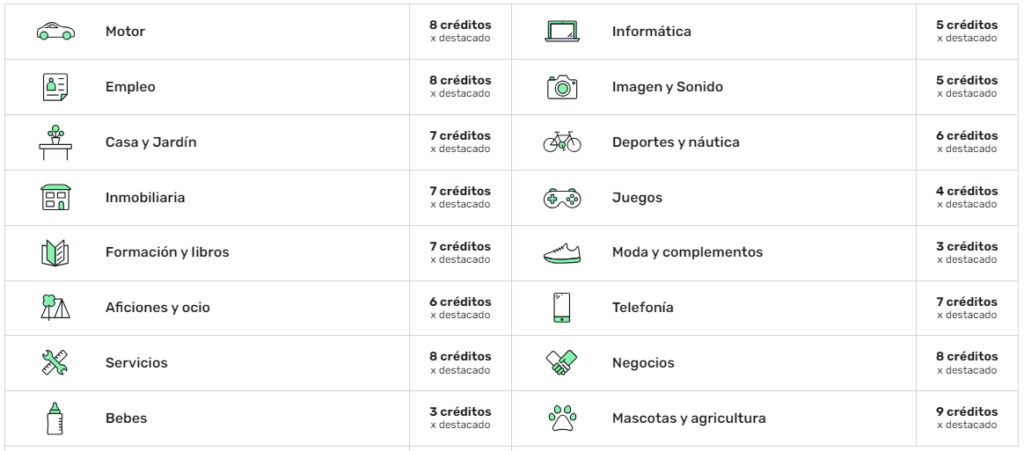Click the Telefonía category text

[x=643, y=307]
